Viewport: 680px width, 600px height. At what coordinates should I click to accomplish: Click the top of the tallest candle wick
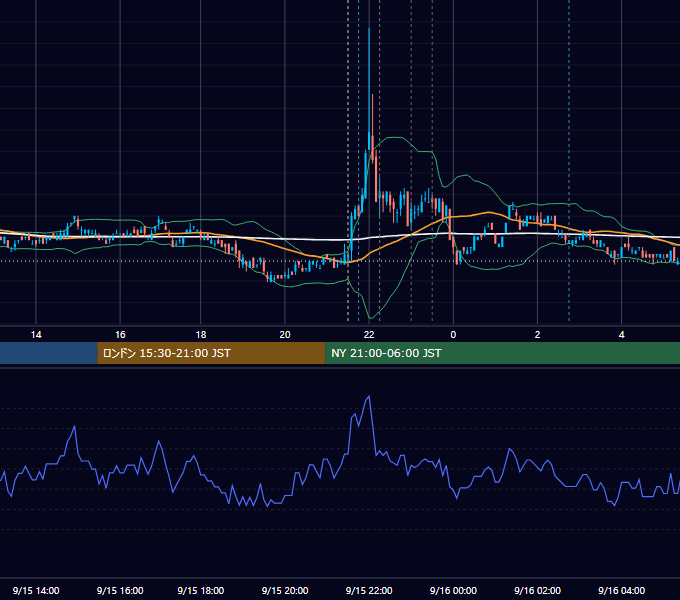pos(369,29)
